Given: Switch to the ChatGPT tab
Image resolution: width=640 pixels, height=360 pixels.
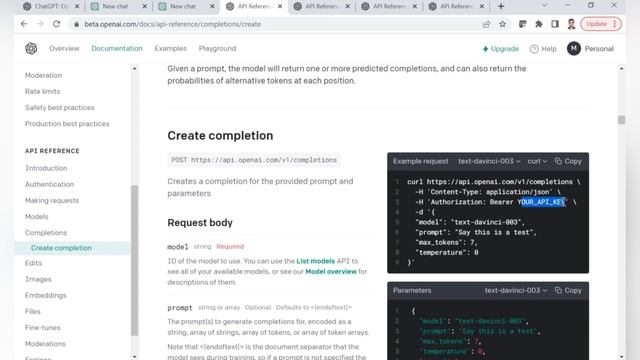Looking at the screenshot, I should [x=51, y=6].
